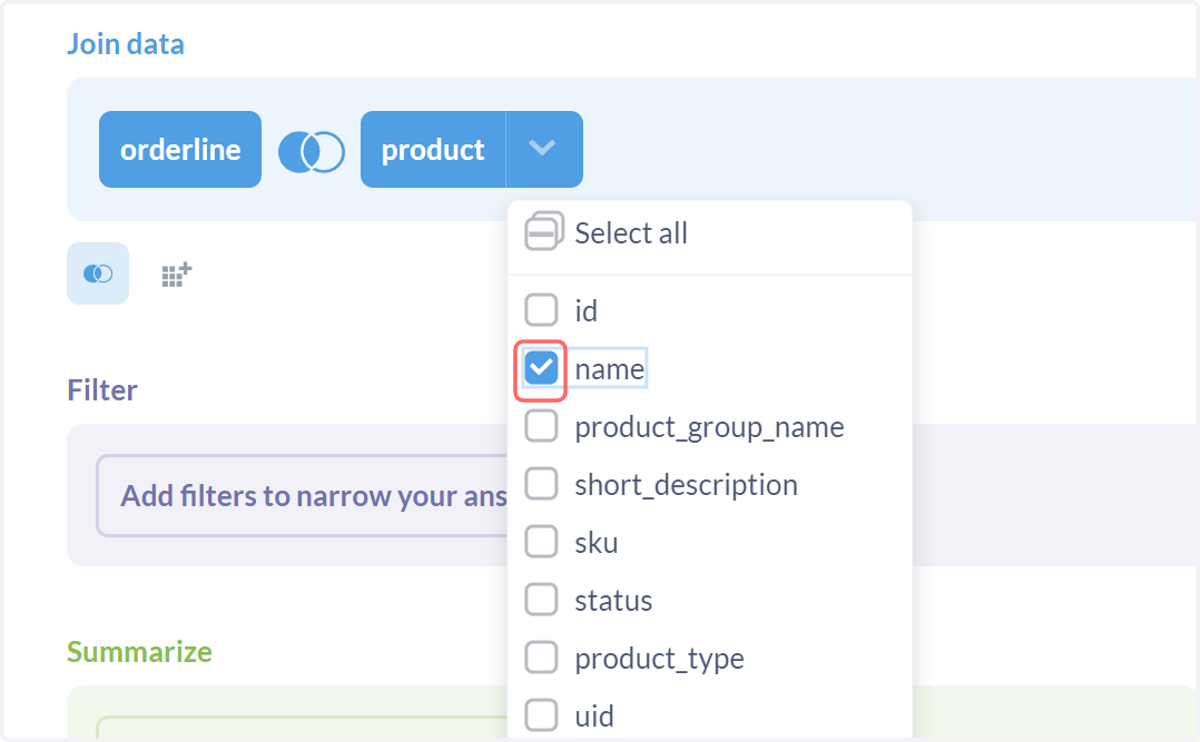Click the product_type label
The image size is (1200, 742).
point(659,659)
